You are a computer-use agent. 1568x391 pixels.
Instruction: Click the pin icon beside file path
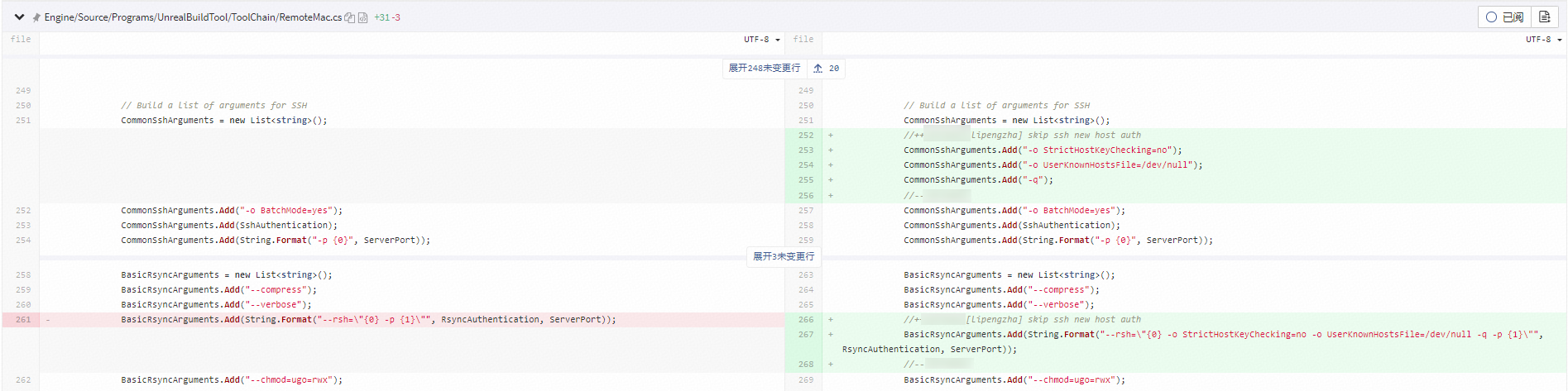coord(36,17)
